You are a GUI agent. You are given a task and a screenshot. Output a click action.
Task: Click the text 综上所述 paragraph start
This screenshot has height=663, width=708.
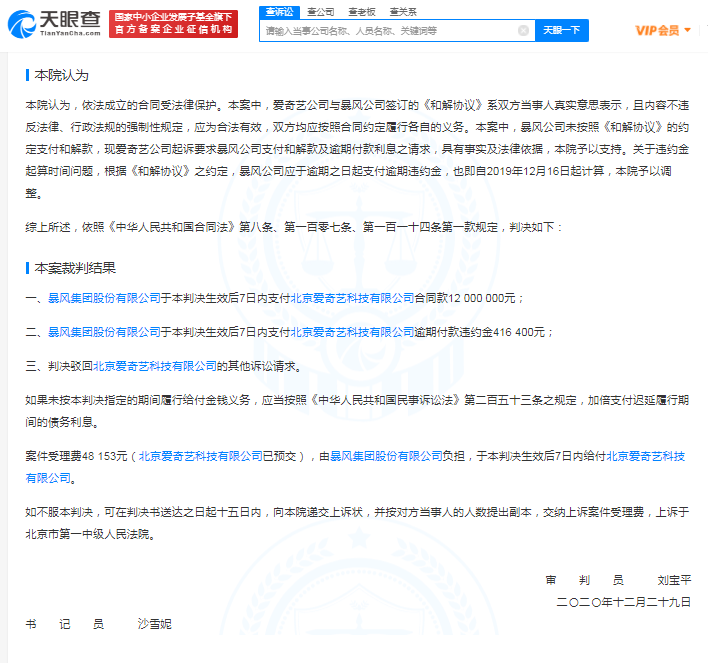[x=48, y=227]
